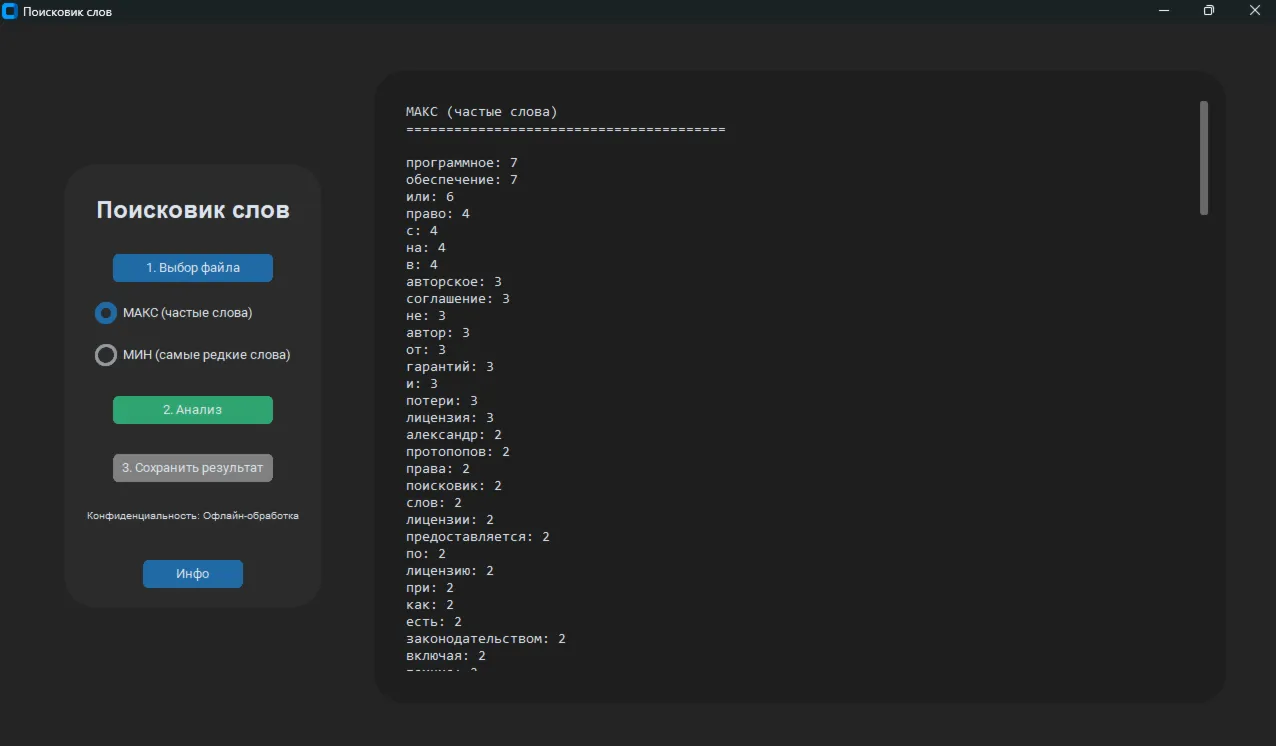Click the result line 'включая: 2'

pyautogui.click(x=446, y=656)
